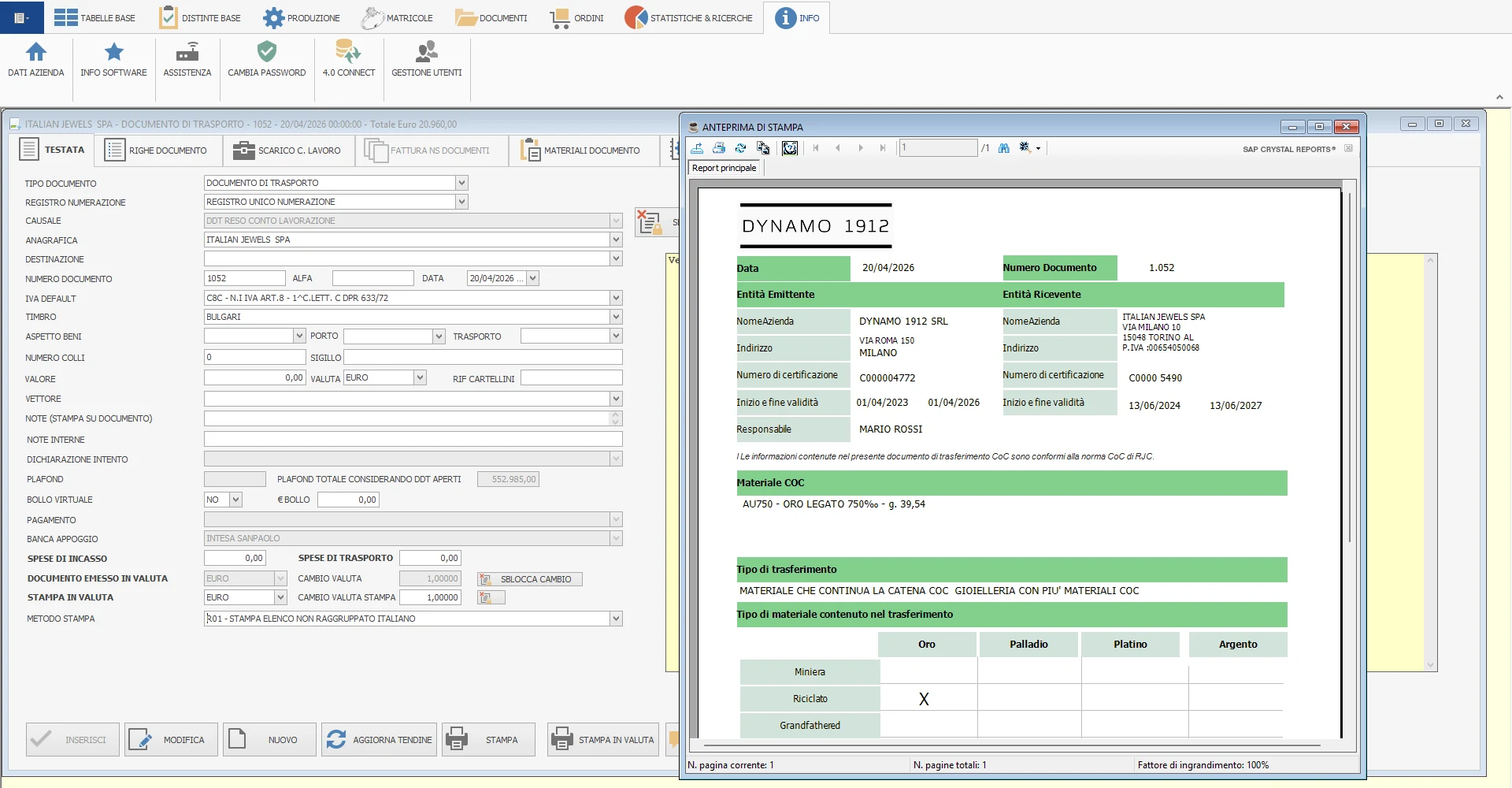This screenshot has width=1512, height=788.
Task: Switch to the RIGHE DOCUMENTO tab
Action: 157,150
